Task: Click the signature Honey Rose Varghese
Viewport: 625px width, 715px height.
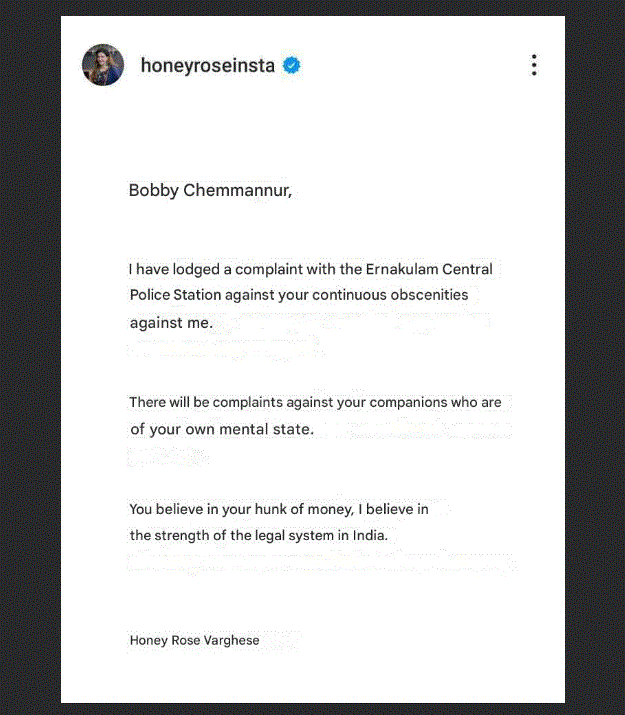Action: 194,640
